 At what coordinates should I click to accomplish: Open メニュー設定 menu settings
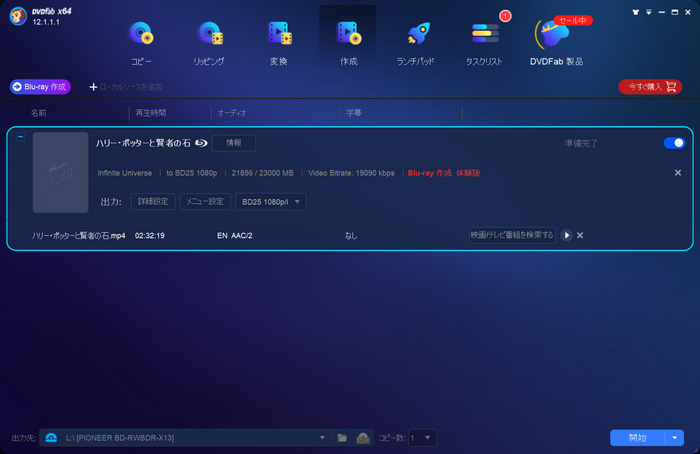[205, 202]
